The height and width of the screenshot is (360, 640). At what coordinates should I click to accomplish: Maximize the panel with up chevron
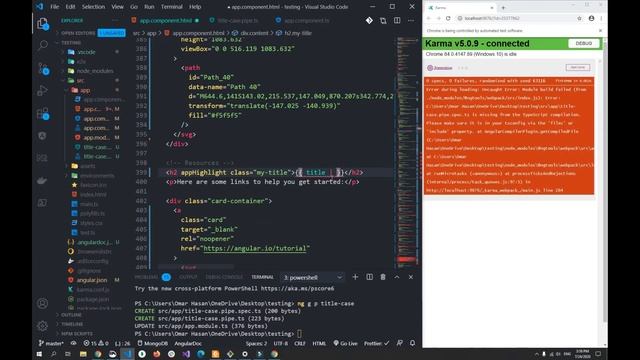[x=397, y=277]
